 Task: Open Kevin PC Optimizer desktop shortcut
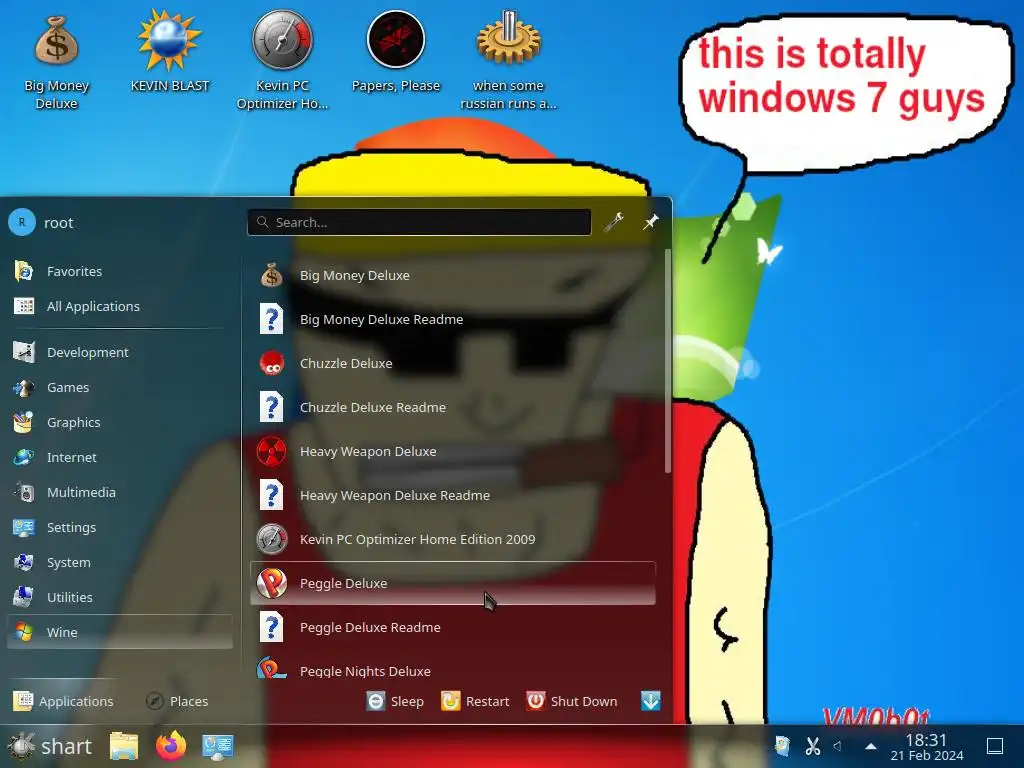(x=282, y=60)
